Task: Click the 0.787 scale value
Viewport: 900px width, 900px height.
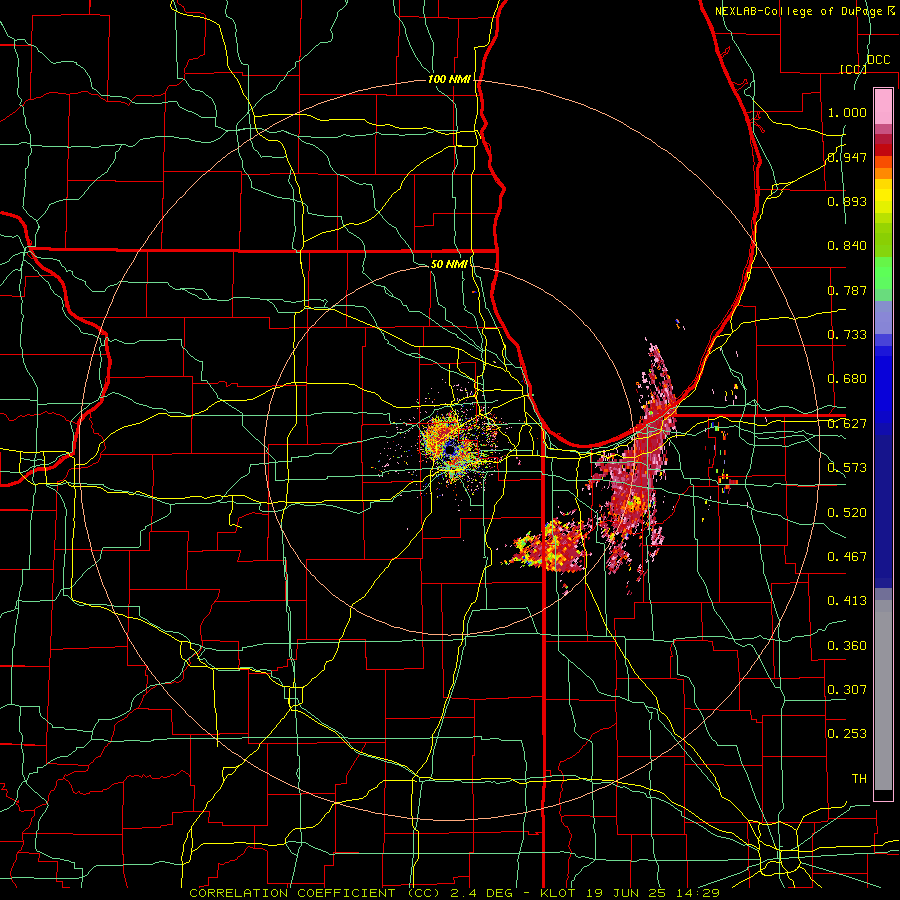Action: [x=847, y=290]
